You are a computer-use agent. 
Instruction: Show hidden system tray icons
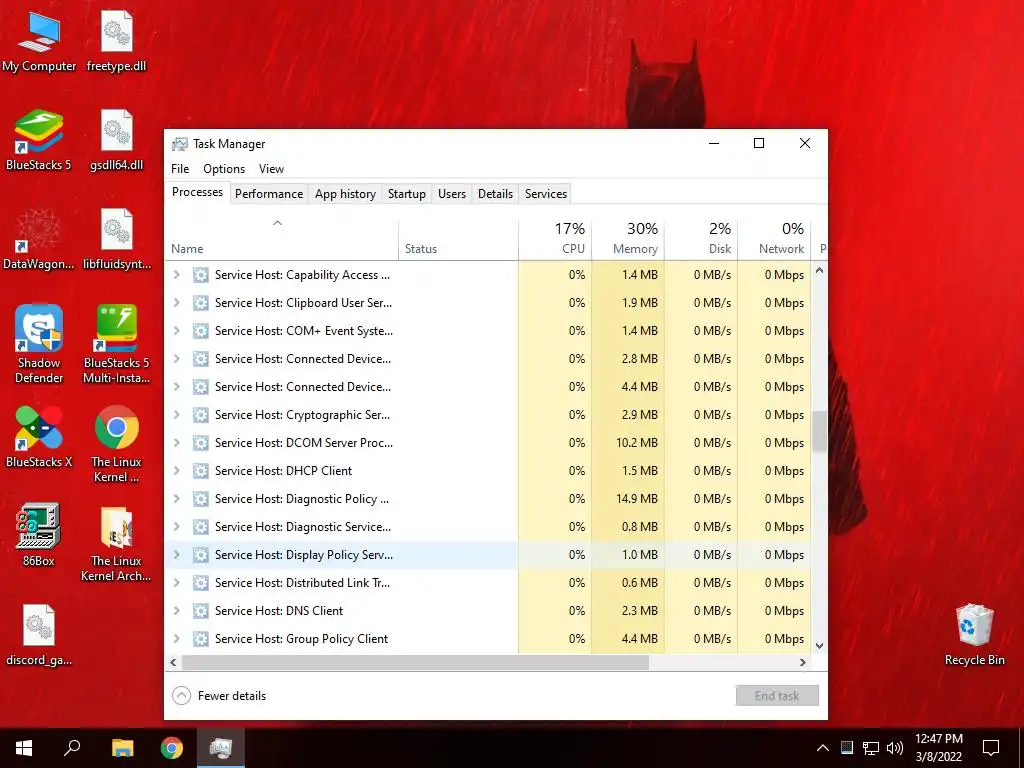point(823,748)
